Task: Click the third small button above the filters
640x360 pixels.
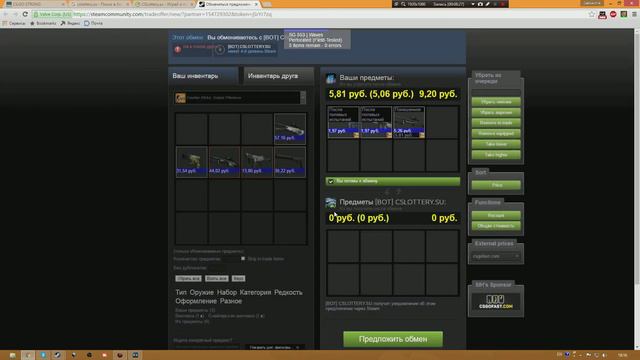Action: [238, 278]
